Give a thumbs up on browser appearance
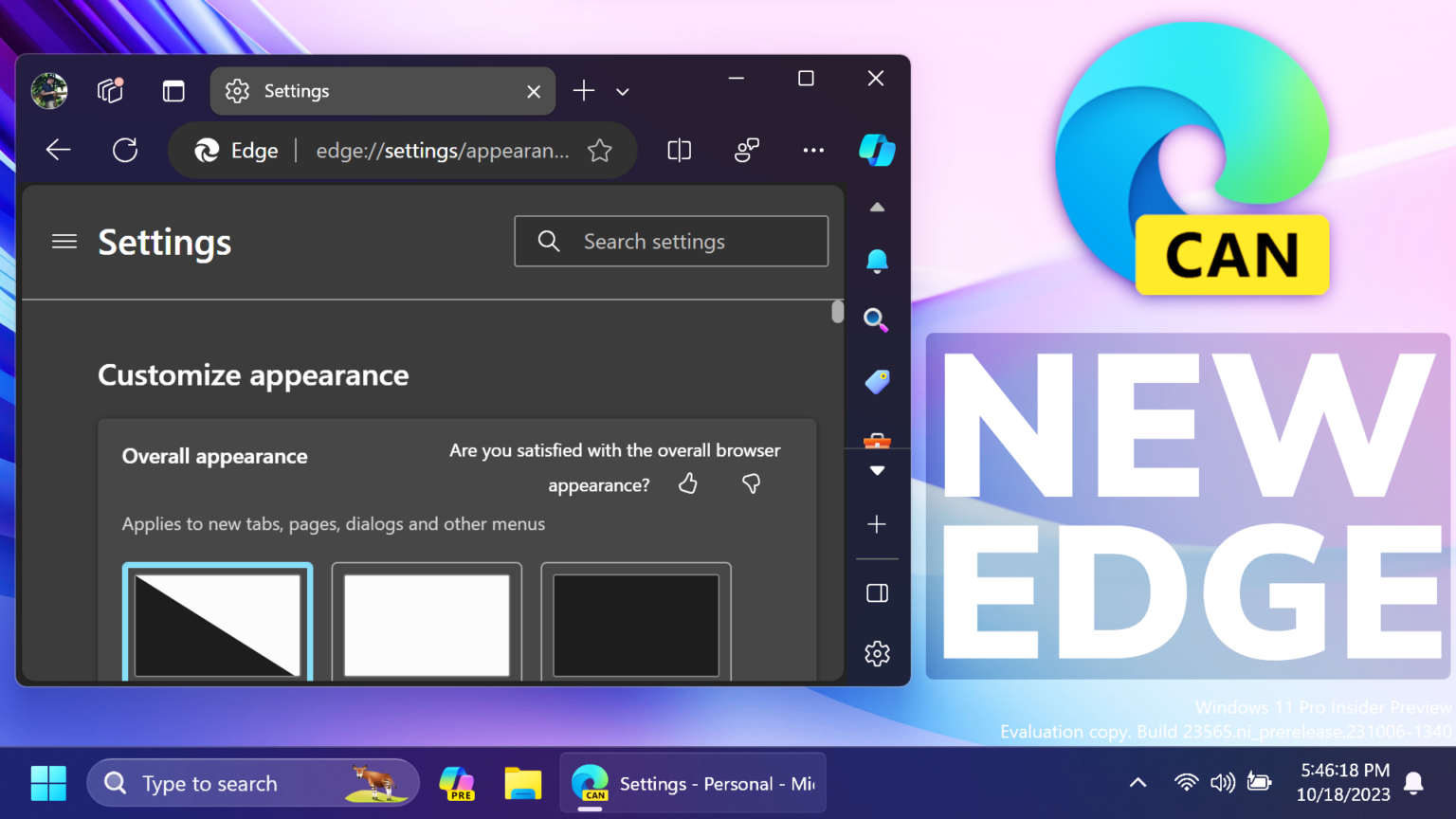Viewport: 1456px width, 819px height. pos(688,483)
